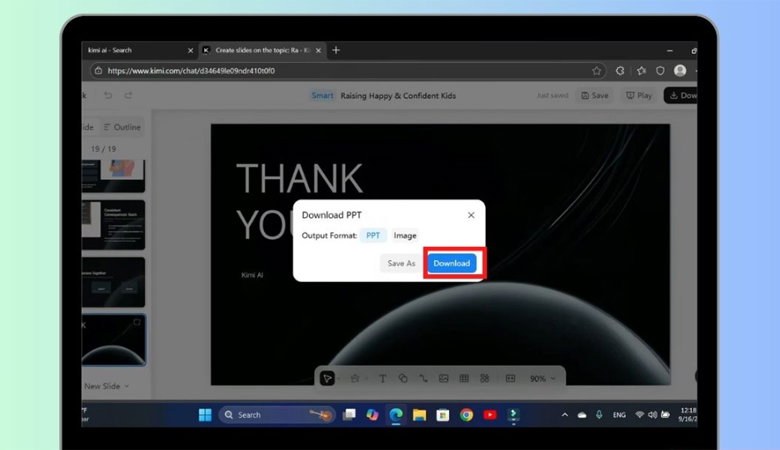
Task: Close the Download PPT dialog
Action: tap(471, 215)
